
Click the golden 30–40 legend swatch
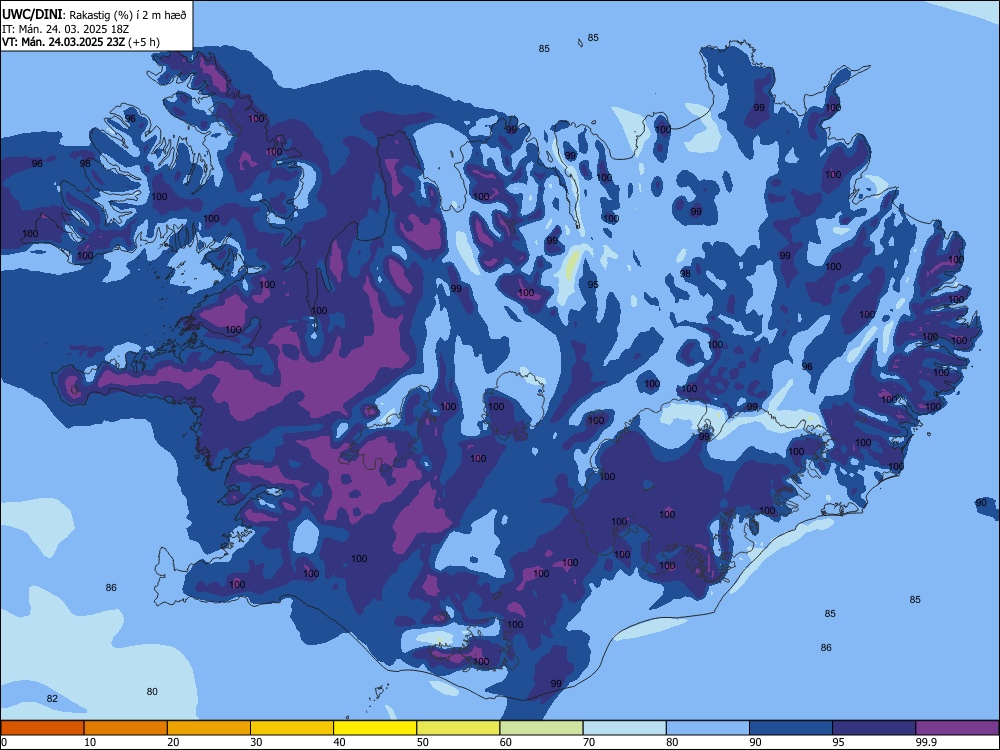292,728
